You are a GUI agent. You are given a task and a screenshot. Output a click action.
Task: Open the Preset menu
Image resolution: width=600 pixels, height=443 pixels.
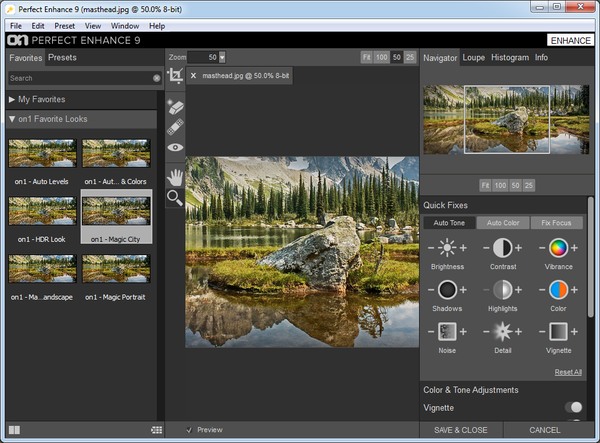pos(64,26)
